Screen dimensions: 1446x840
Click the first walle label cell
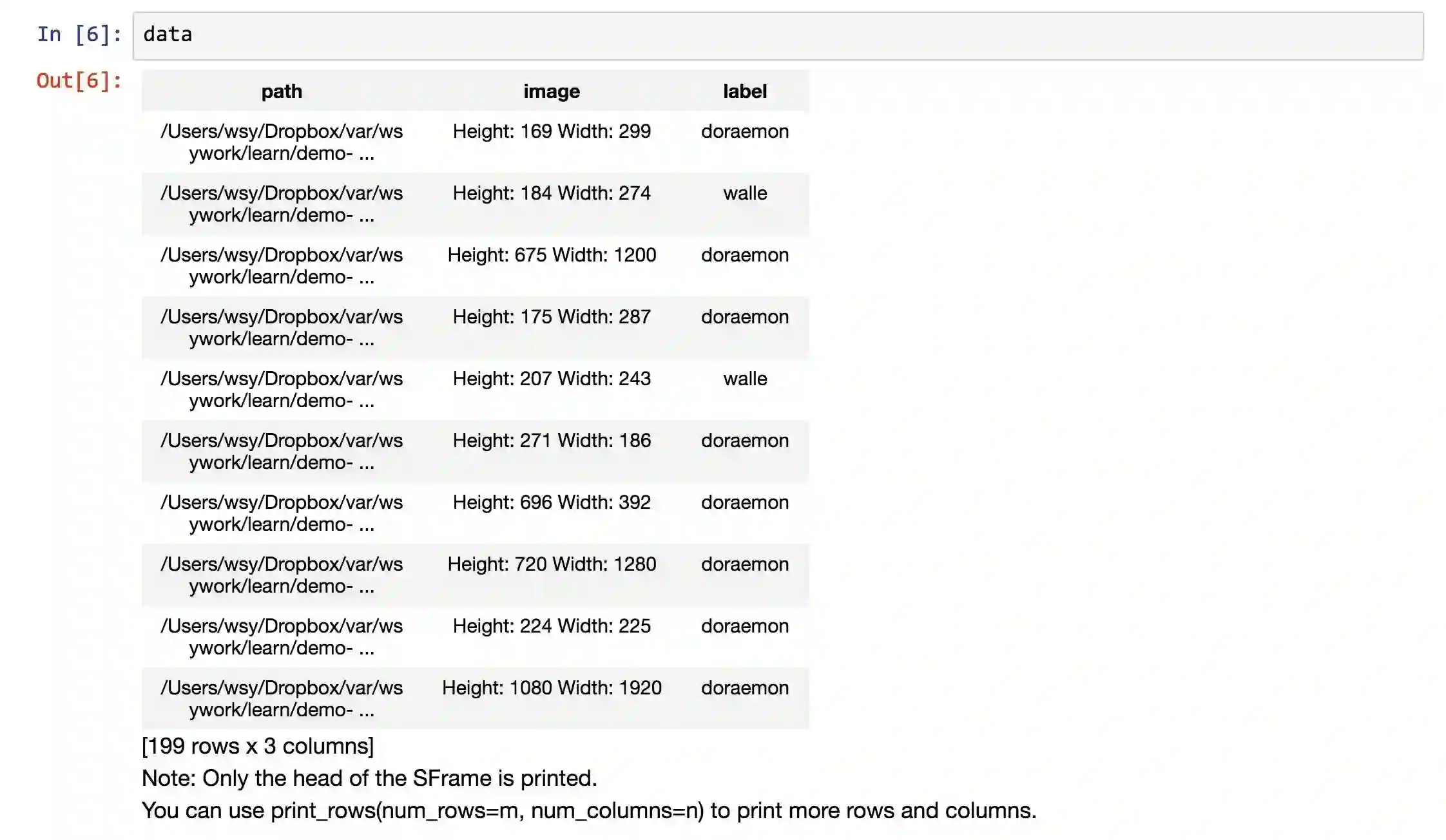pyautogui.click(x=745, y=193)
